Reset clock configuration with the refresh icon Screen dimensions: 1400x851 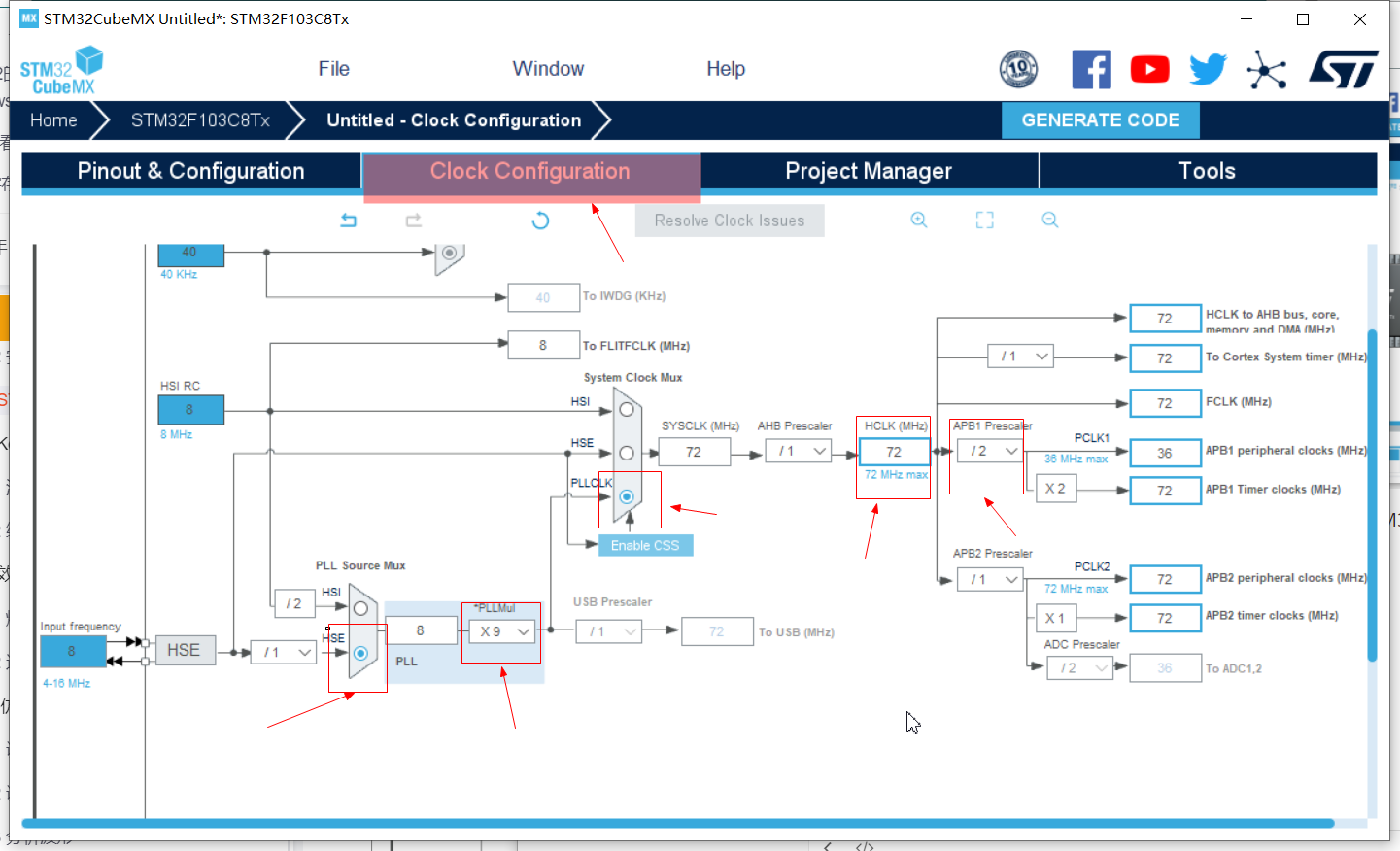click(541, 221)
